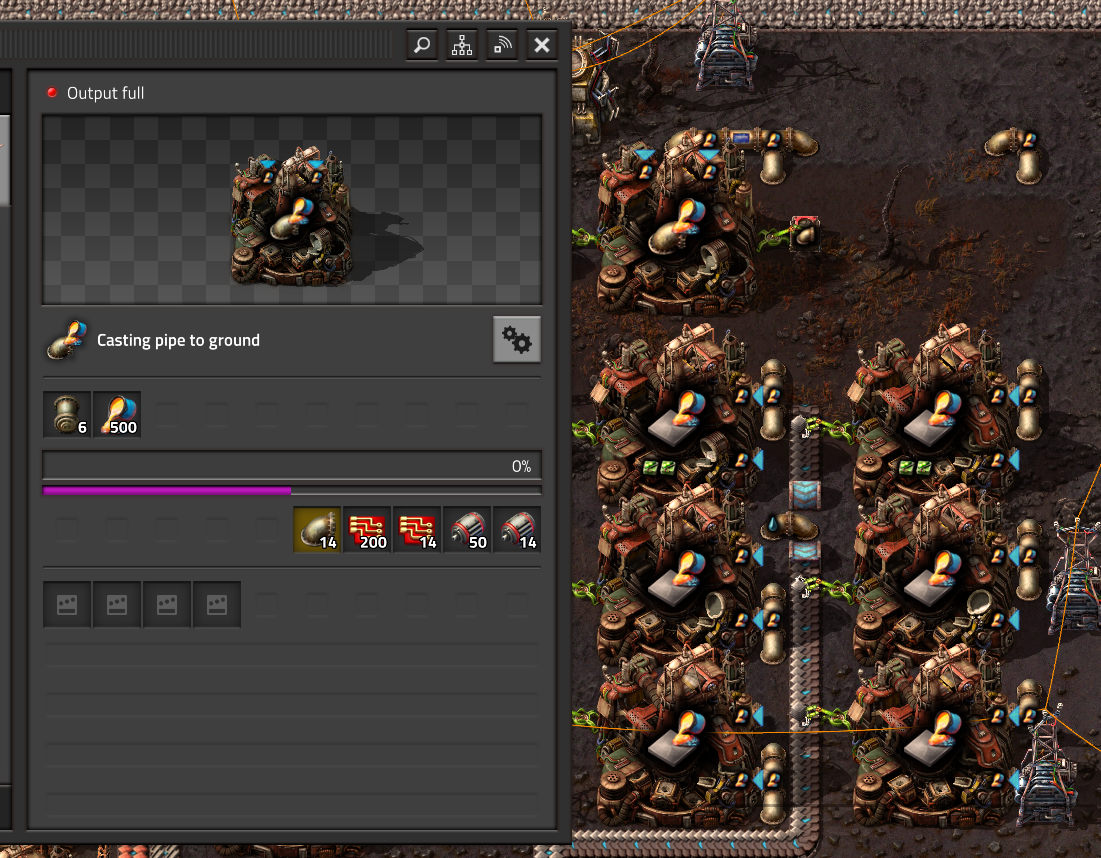Click the red Output full status indicator

point(54,92)
